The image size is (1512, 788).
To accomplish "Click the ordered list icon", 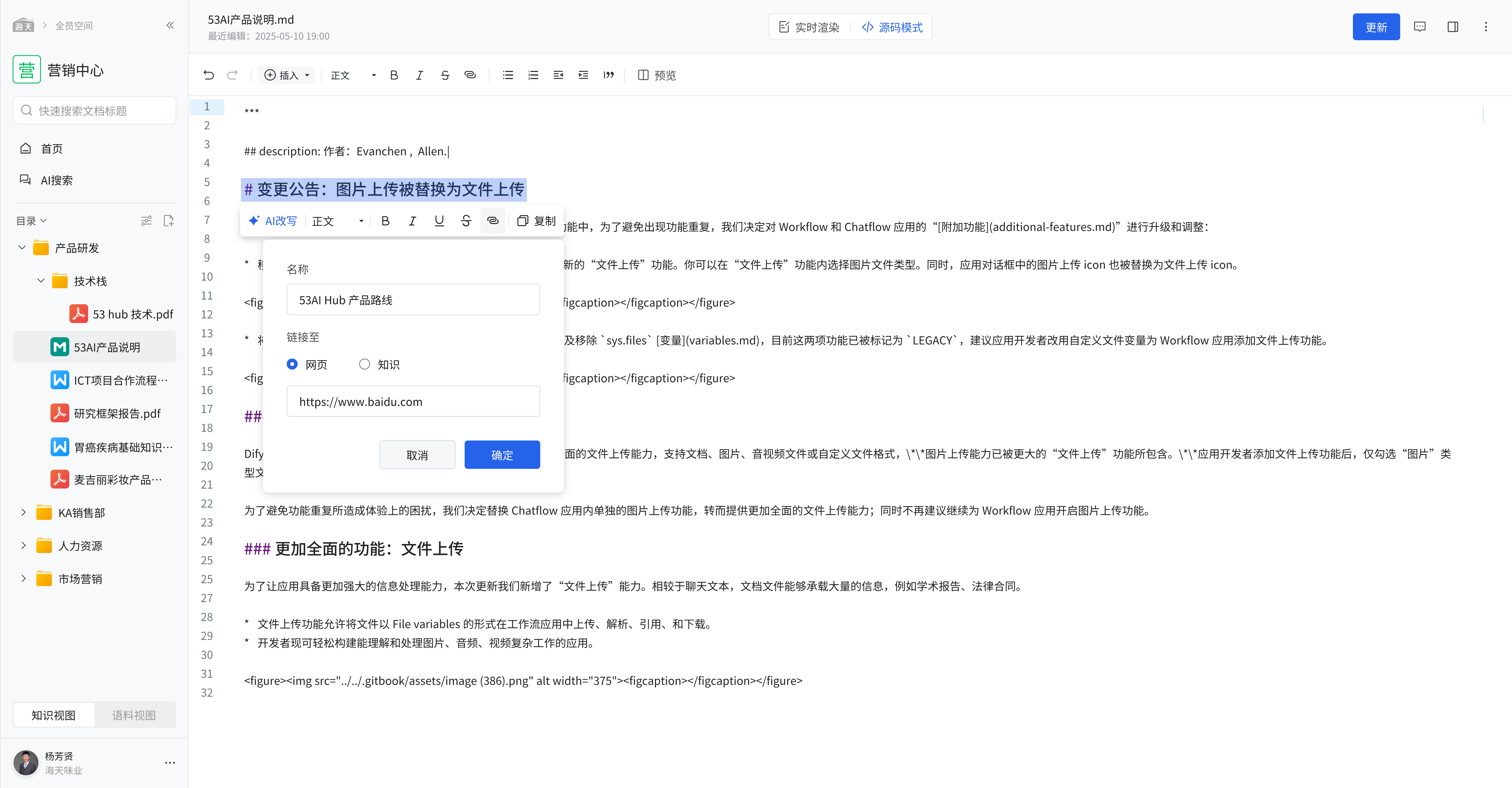I will [x=533, y=75].
